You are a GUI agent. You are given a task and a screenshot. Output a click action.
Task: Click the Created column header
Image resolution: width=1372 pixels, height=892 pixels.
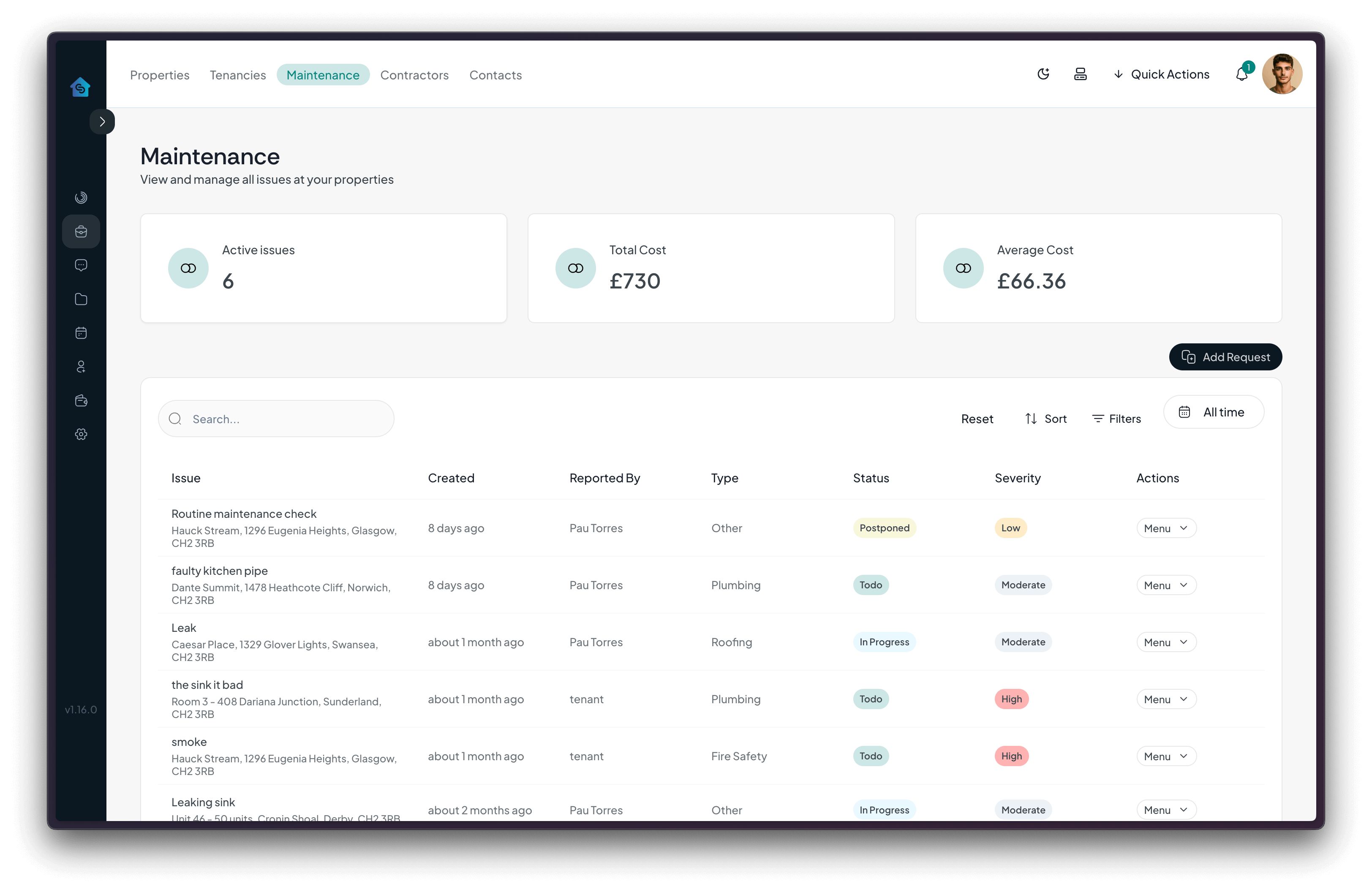click(x=451, y=478)
